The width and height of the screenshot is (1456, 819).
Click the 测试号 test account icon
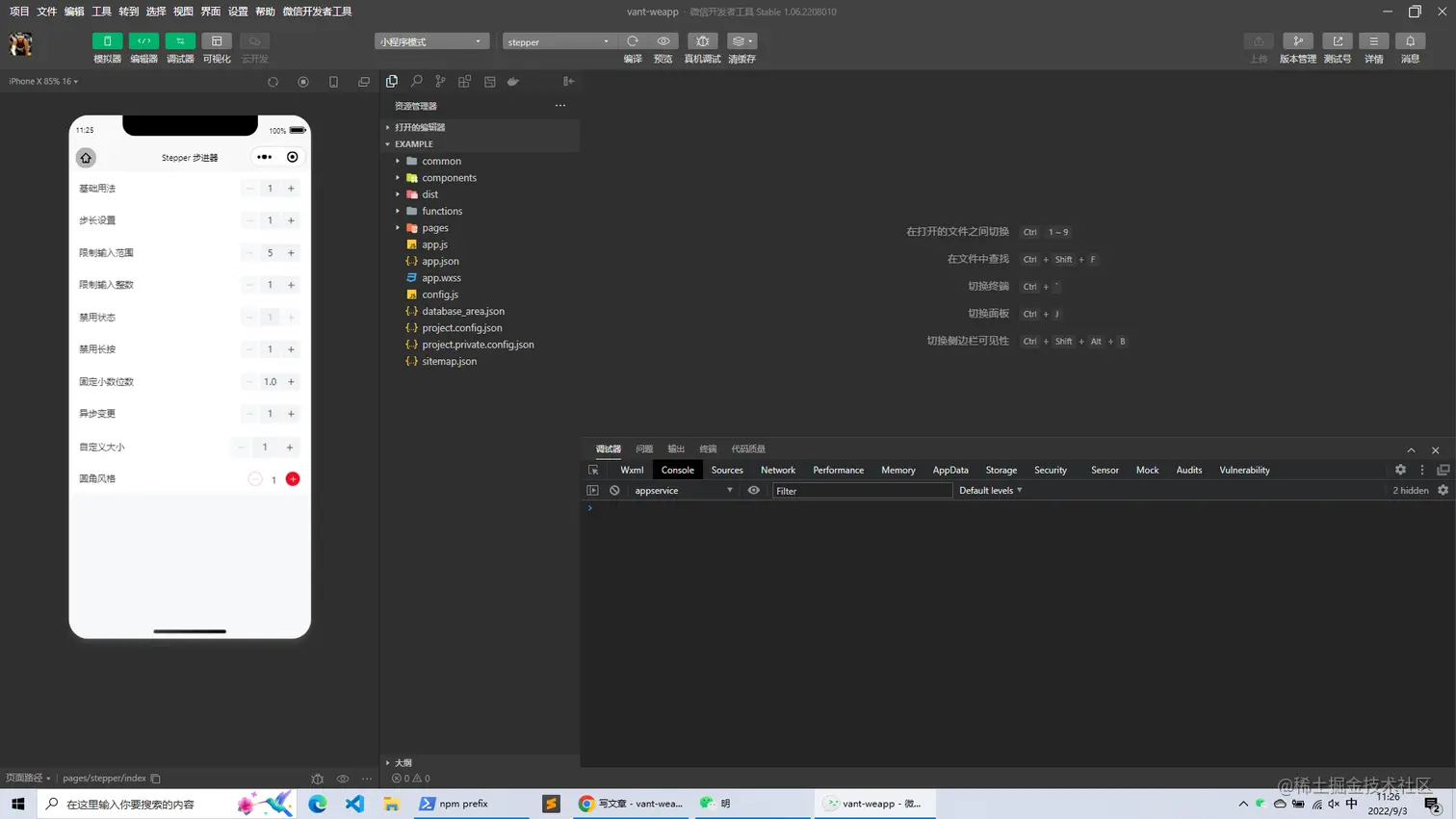[1338, 41]
